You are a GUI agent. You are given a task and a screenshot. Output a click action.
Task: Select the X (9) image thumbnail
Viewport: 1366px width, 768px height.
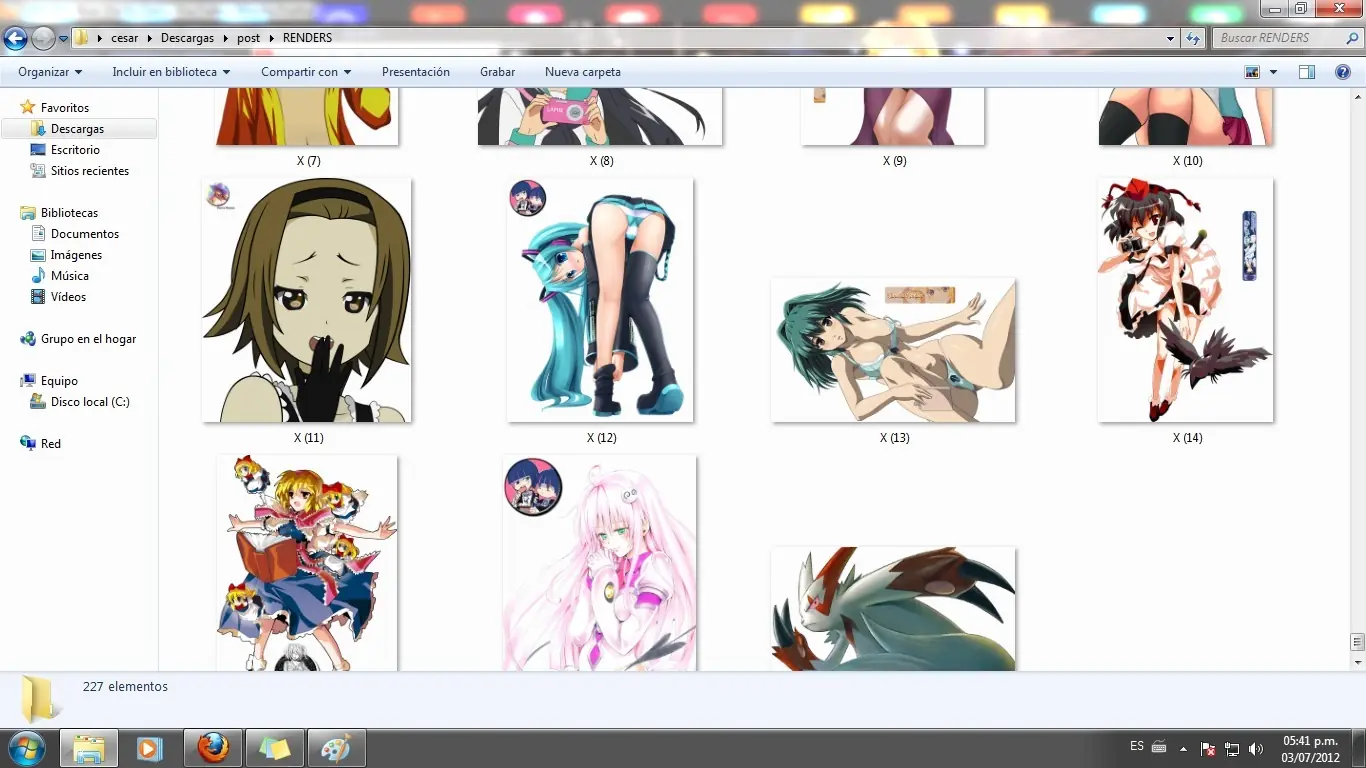pos(893,116)
